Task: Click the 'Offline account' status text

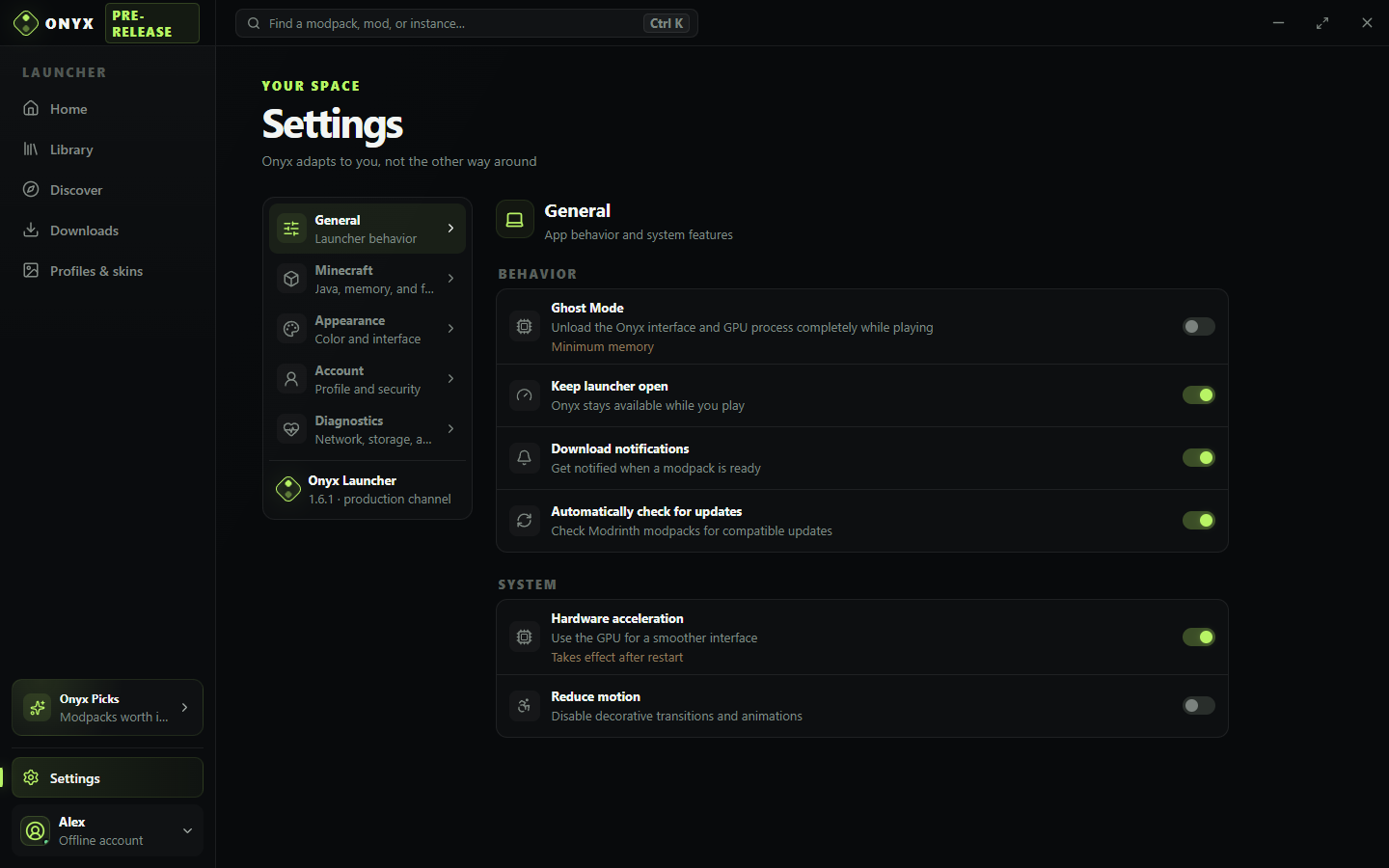Action: click(101, 840)
